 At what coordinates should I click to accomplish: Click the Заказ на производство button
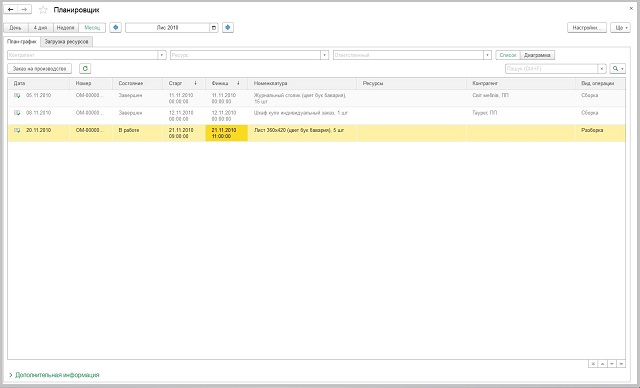point(40,69)
